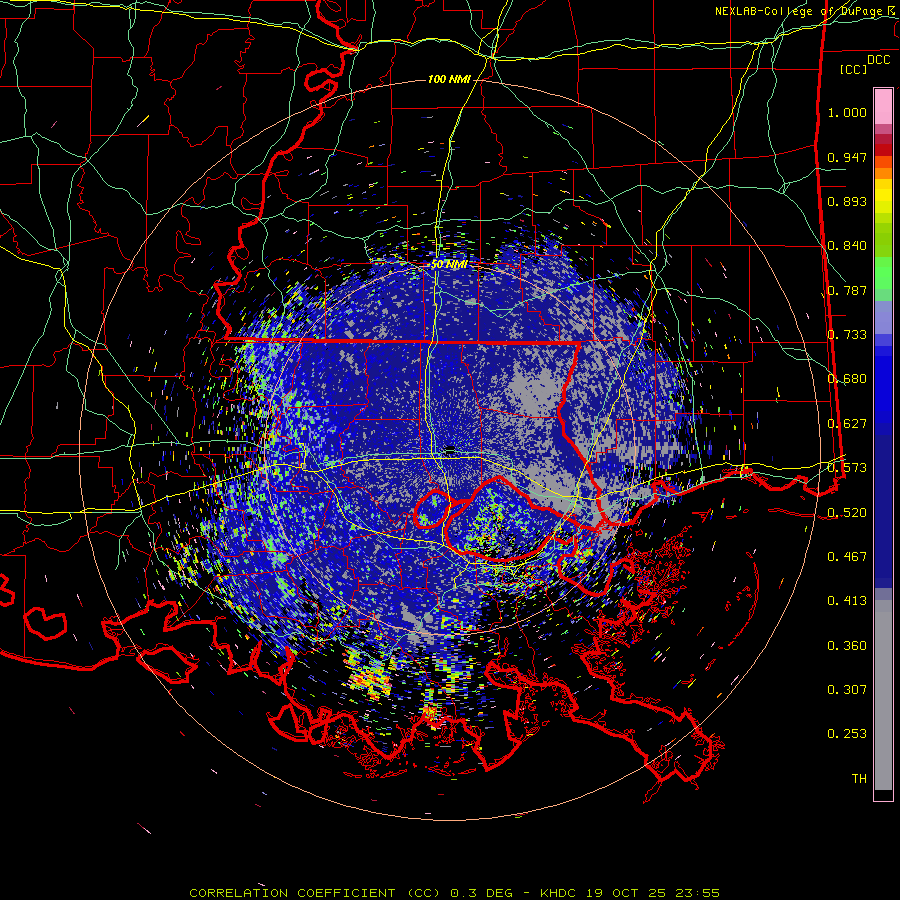This screenshot has width=900, height=900.
Task: Select the 0.787 scale value
Action: tap(847, 290)
